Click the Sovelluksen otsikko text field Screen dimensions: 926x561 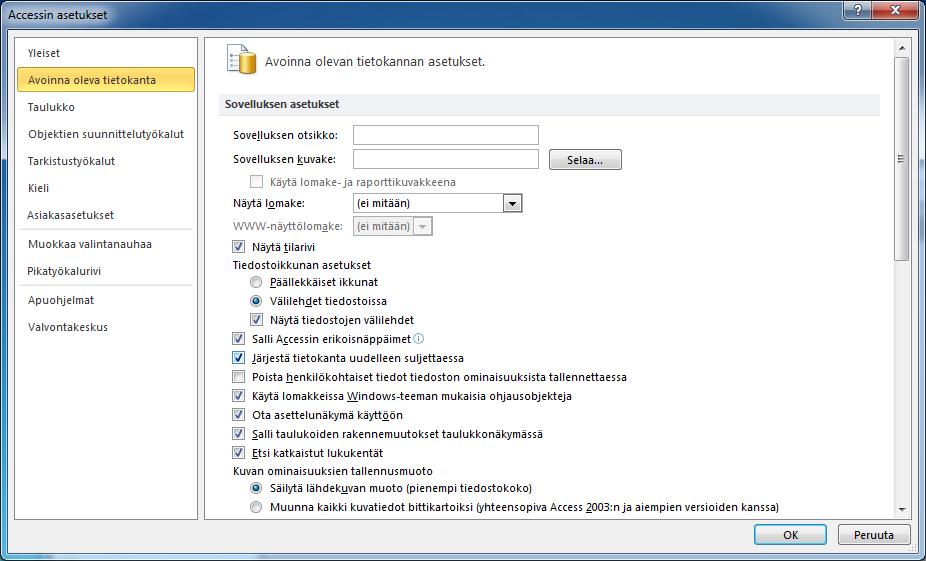tap(446, 135)
